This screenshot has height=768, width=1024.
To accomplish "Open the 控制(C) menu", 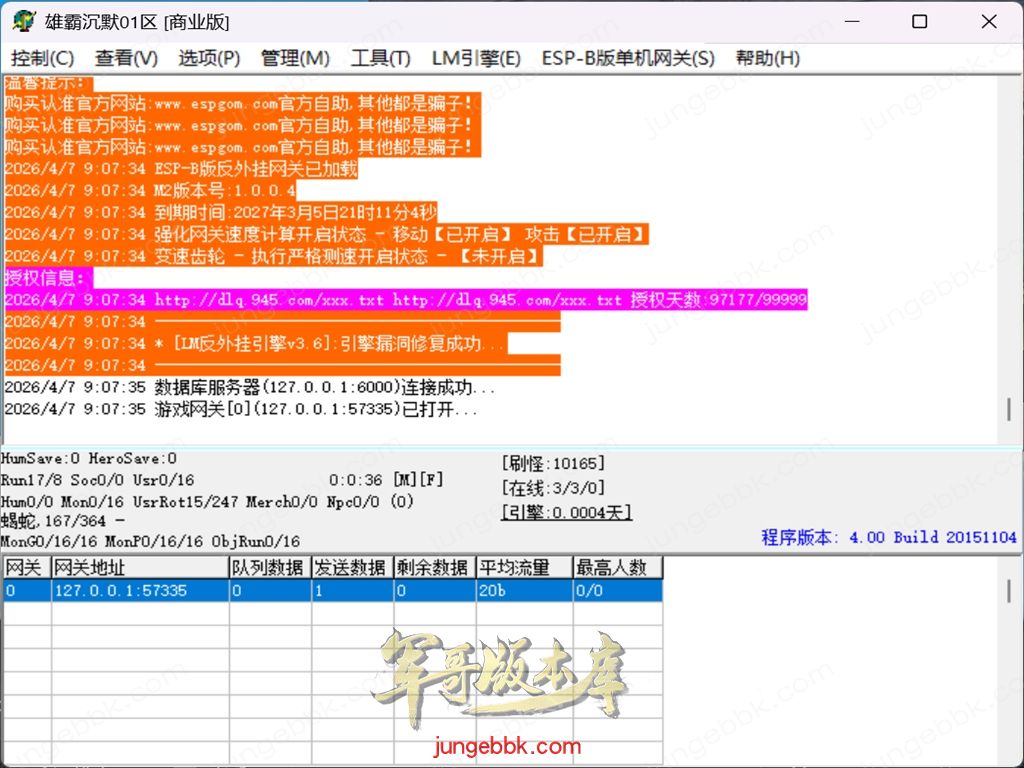I will click(43, 58).
